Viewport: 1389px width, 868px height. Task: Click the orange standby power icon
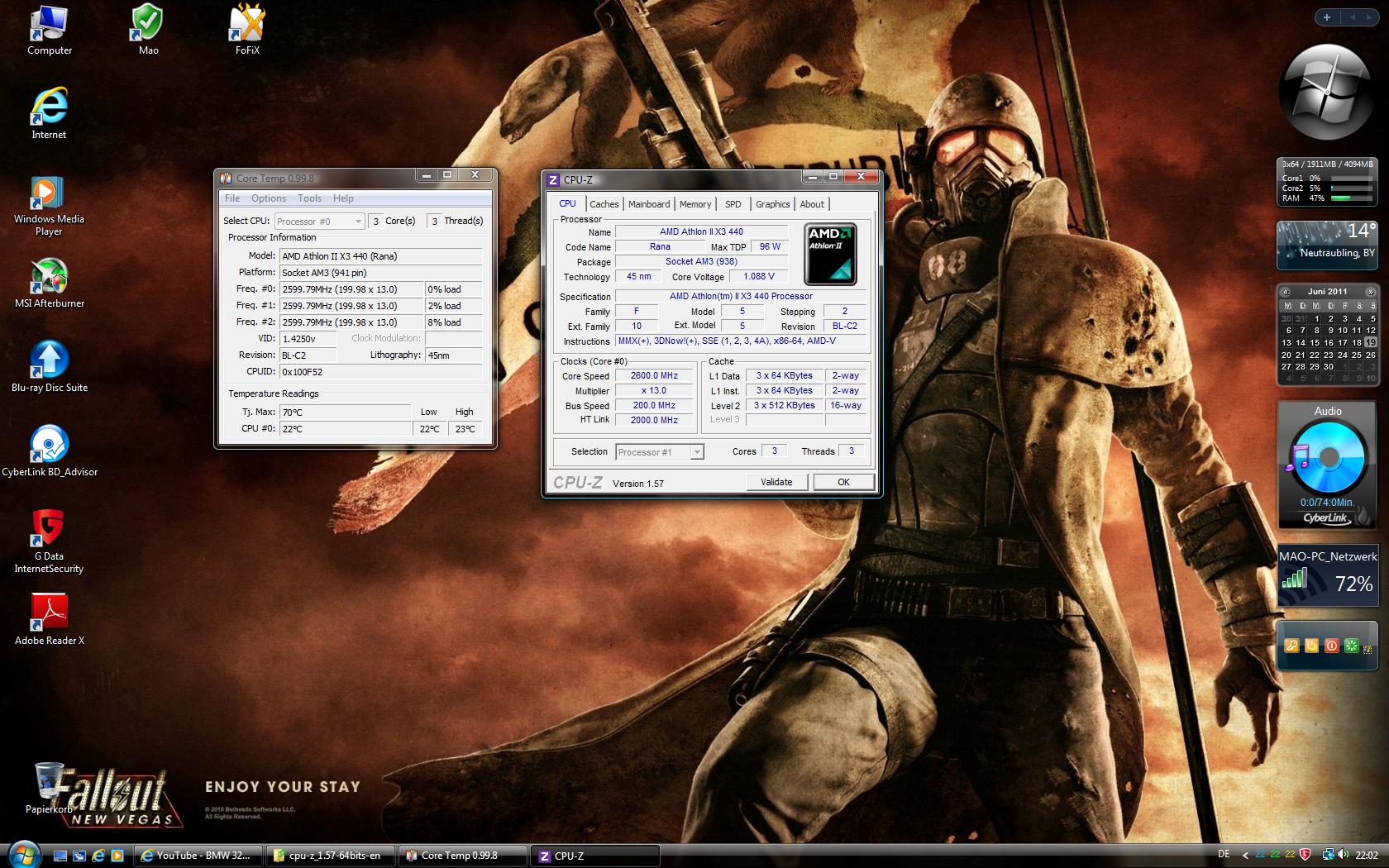click(1311, 646)
